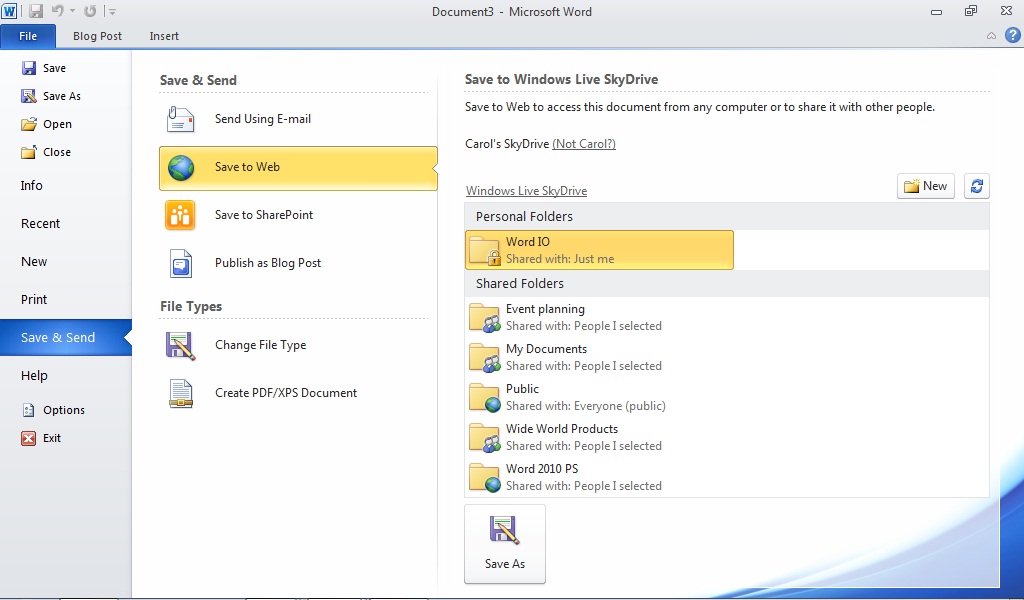Open the Customize Quick Access Toolbar dropdown
Image resolution: width=1024 pixels, height=600 pixels.
pyautogui.click(x=112, y=12)
